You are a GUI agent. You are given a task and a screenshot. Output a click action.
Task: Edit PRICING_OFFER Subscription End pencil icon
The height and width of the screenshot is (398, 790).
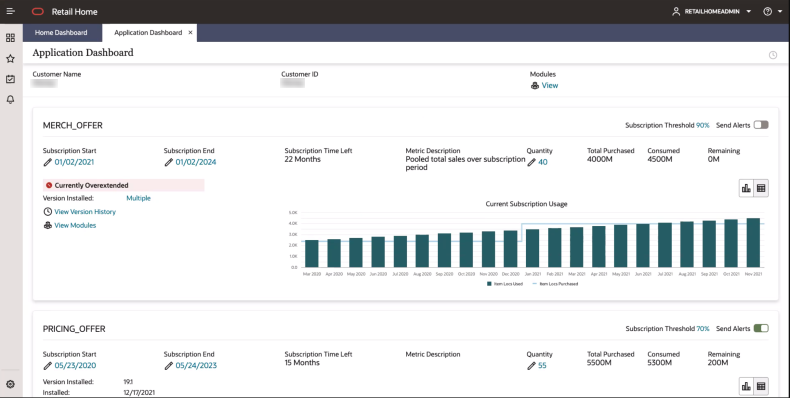tap(169, 366)
